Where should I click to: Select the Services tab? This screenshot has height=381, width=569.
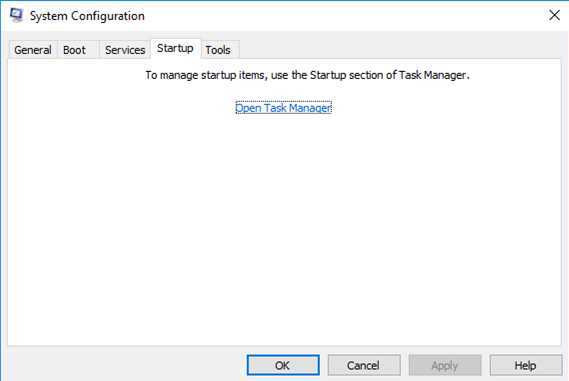(x=125, y=50)
